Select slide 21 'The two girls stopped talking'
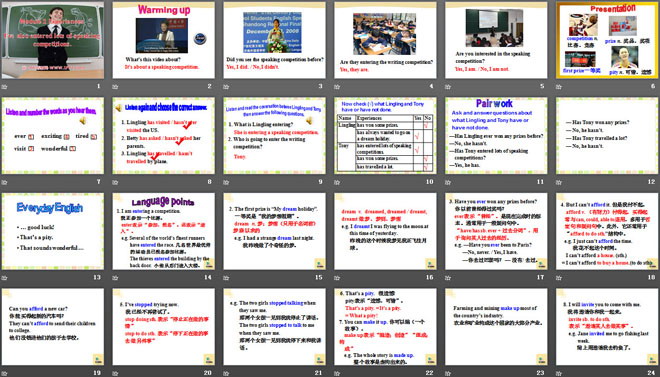 (x=274, y=327)
